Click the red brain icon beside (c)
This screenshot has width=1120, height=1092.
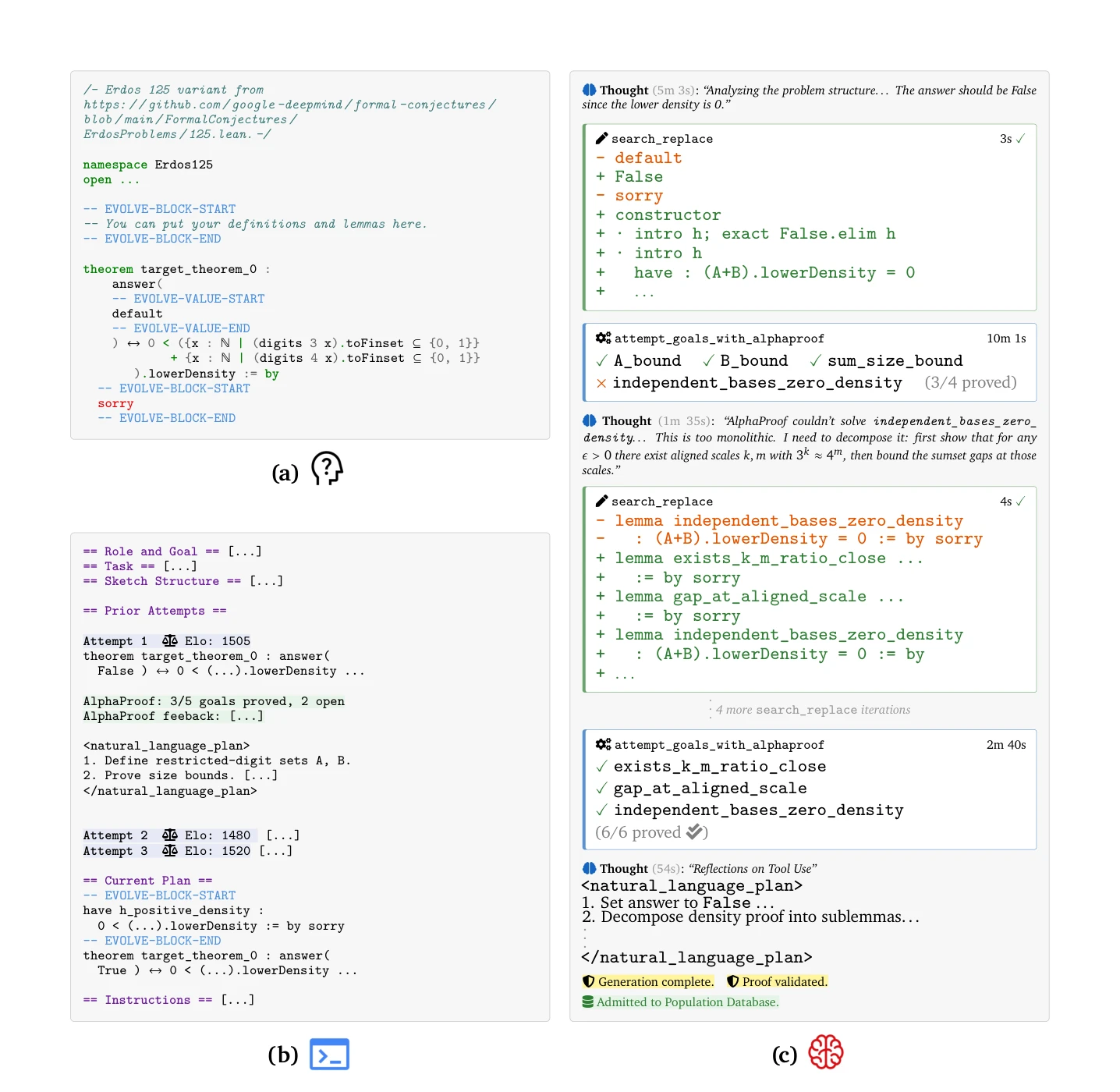pos(825,1052)
